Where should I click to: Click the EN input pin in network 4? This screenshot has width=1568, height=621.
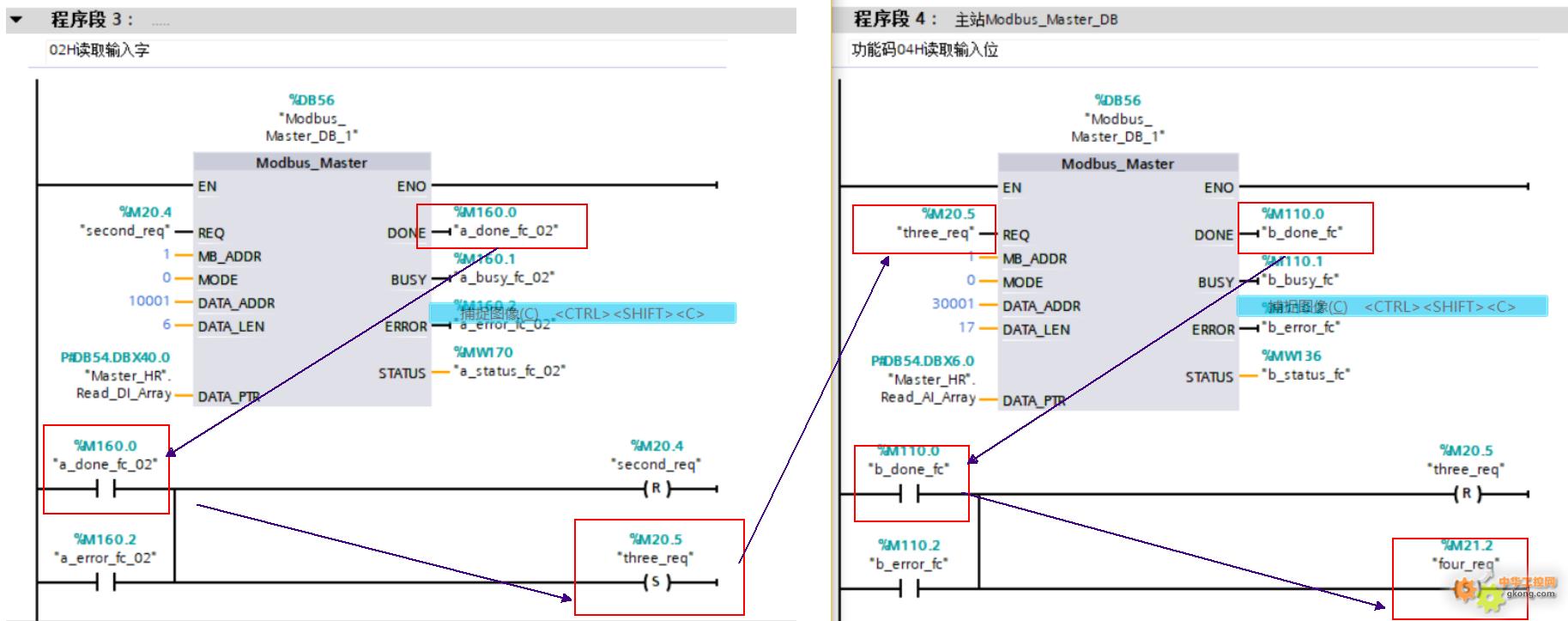(1012, 187)
